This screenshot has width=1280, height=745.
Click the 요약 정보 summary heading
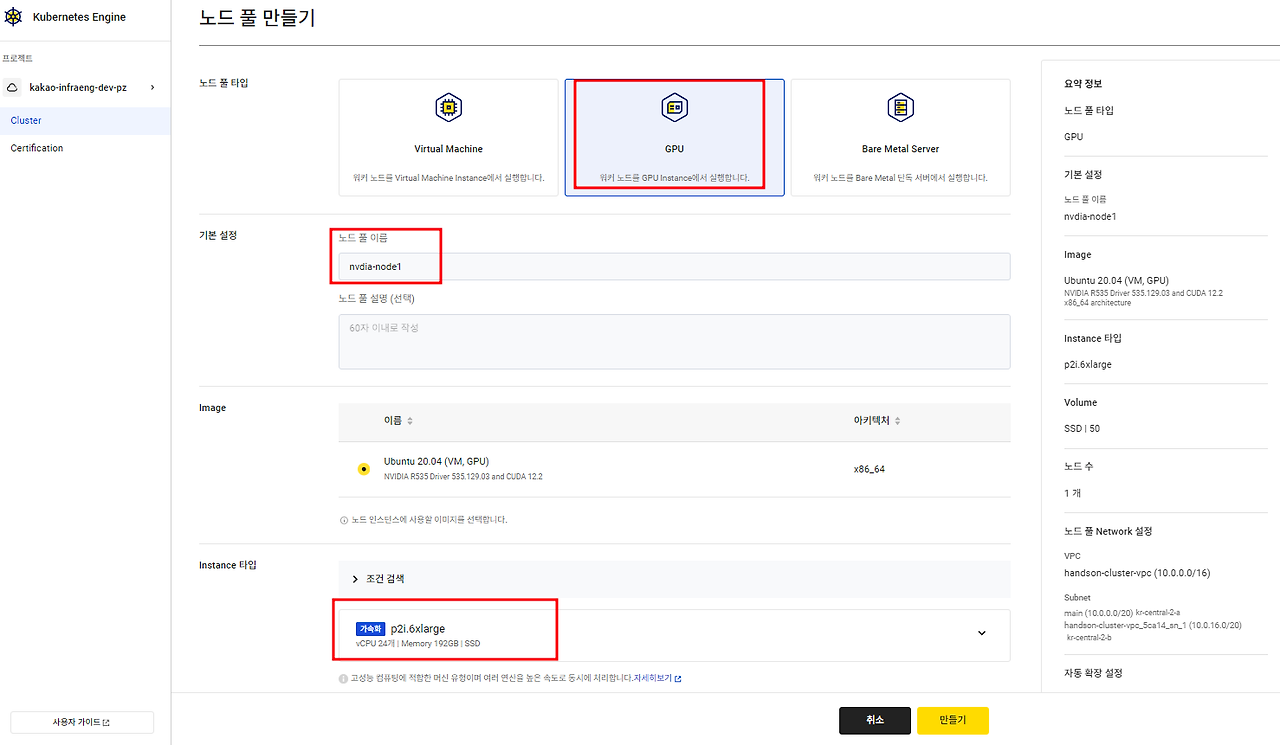[x=1083, y=84]
